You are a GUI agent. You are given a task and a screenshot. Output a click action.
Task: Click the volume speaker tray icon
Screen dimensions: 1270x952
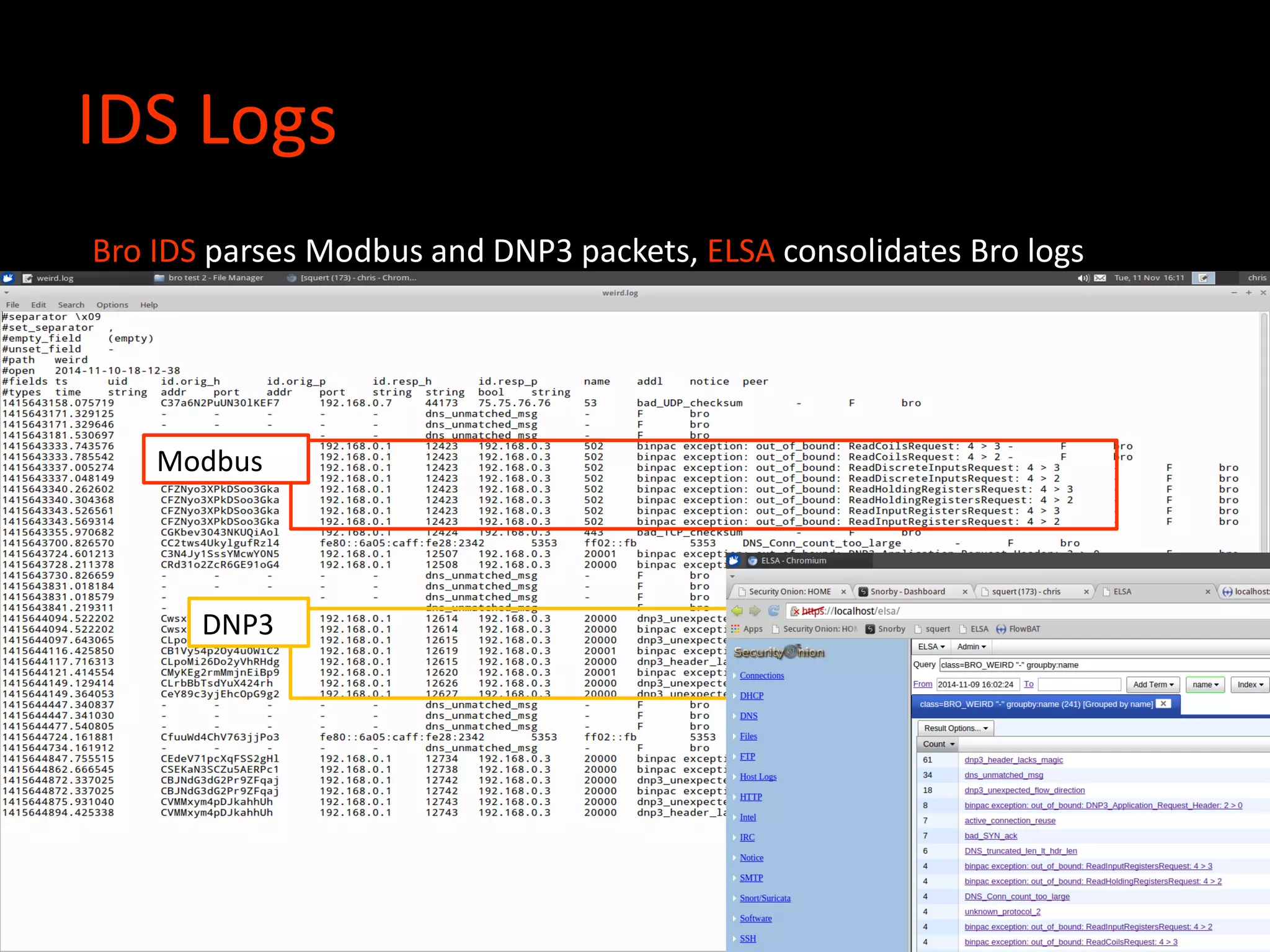point(1083,278)
